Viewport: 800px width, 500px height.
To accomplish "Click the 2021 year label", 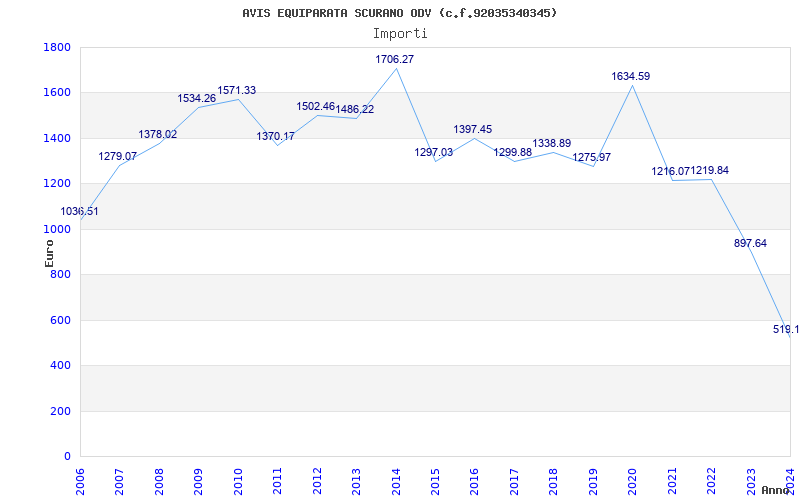I will (672, 481).
